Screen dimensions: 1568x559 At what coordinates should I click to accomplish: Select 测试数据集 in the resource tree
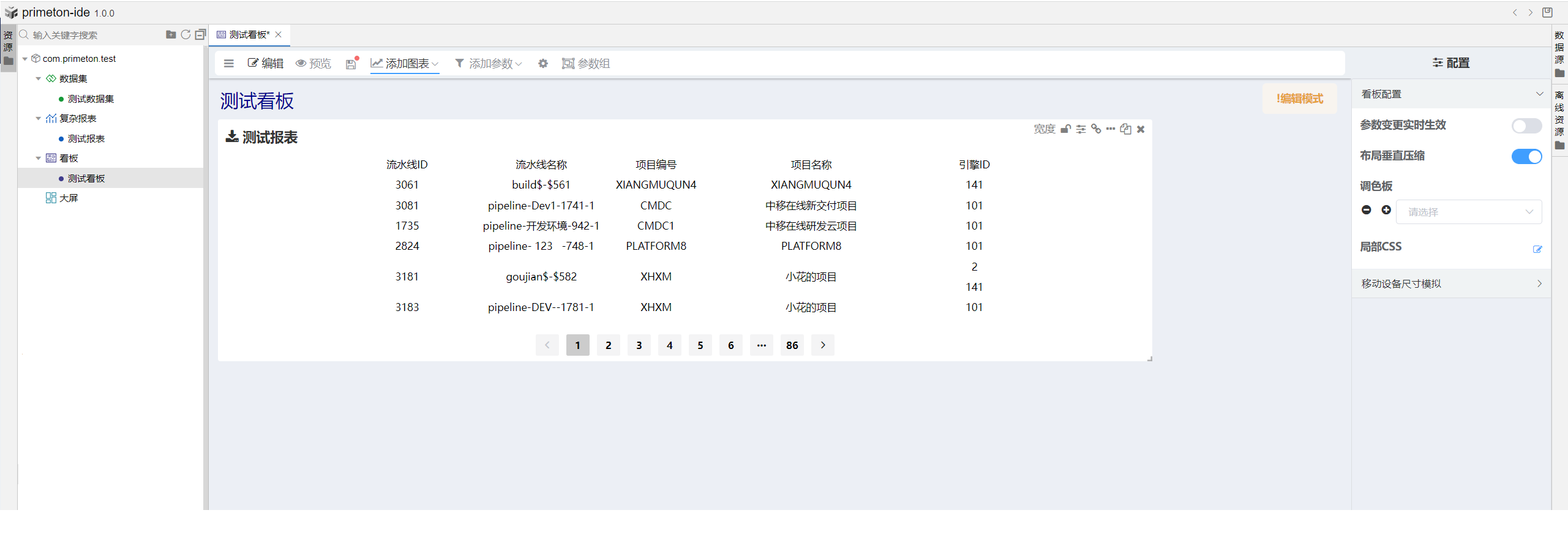[x=91, y=99]
